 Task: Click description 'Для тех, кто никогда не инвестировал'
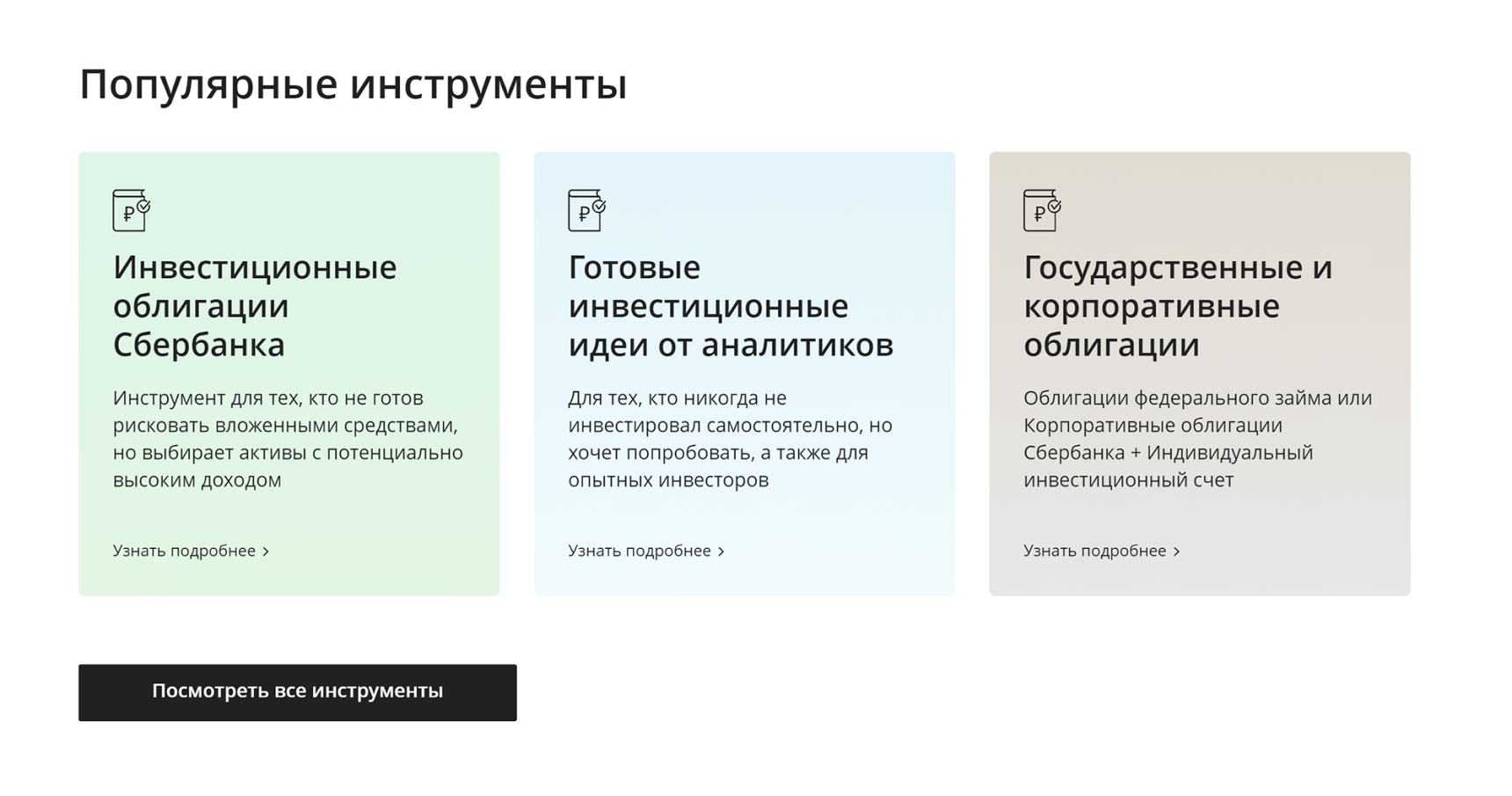click(x=731, y=439)
